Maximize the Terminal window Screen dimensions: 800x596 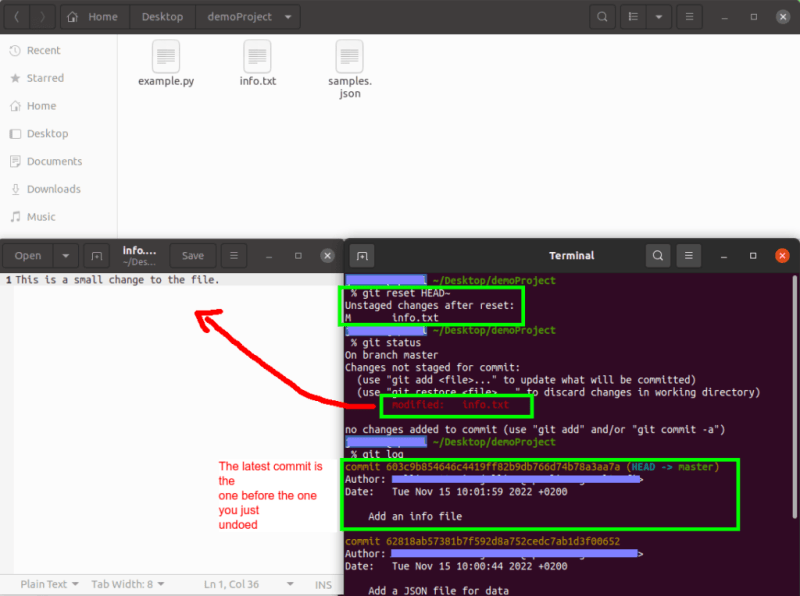(753, 256)
